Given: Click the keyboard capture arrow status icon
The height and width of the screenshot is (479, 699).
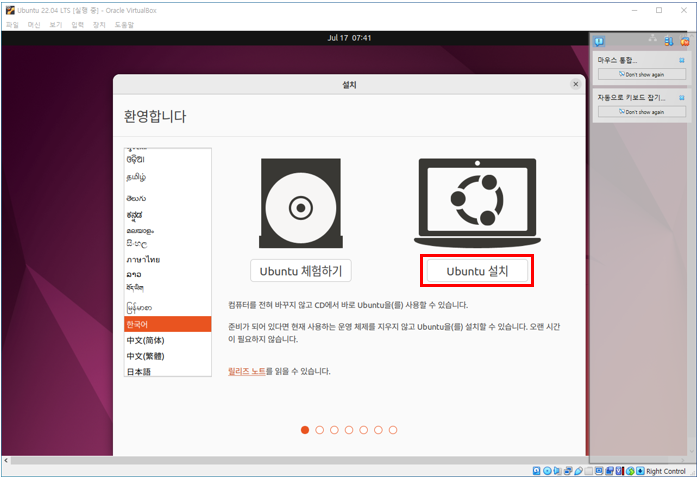Looking at the screenshot, I should tap(640, 471).
